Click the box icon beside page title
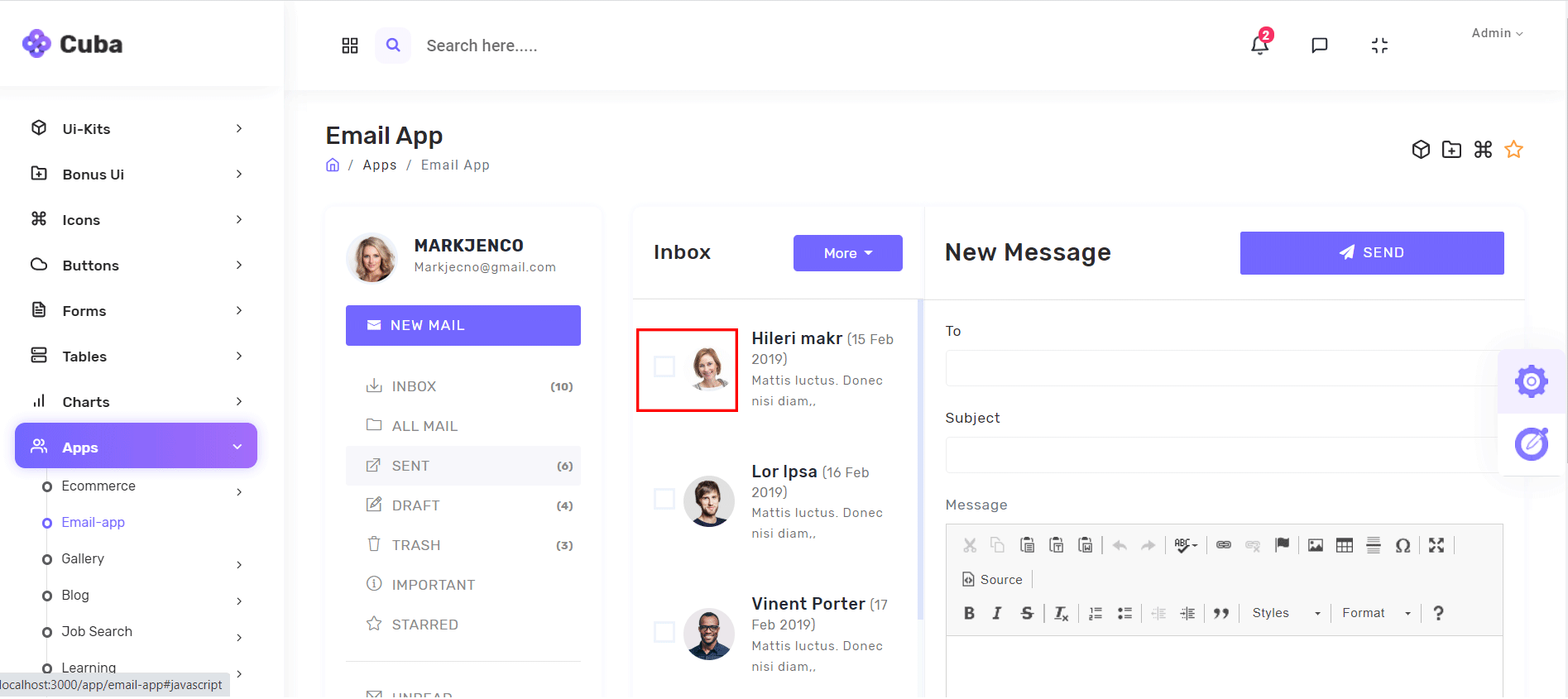The width and height of the screenshot is (1568, 699). pyautogui.click(x=1421, y=150)
